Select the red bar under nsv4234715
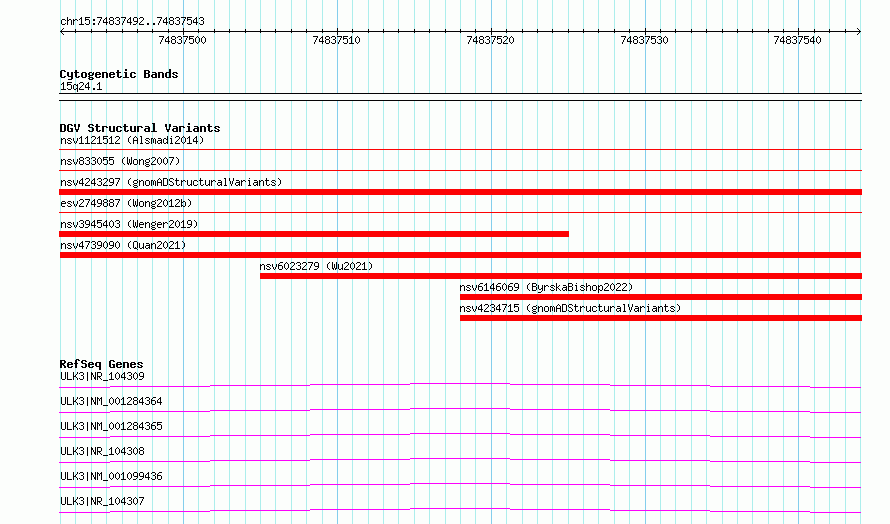 661,318
